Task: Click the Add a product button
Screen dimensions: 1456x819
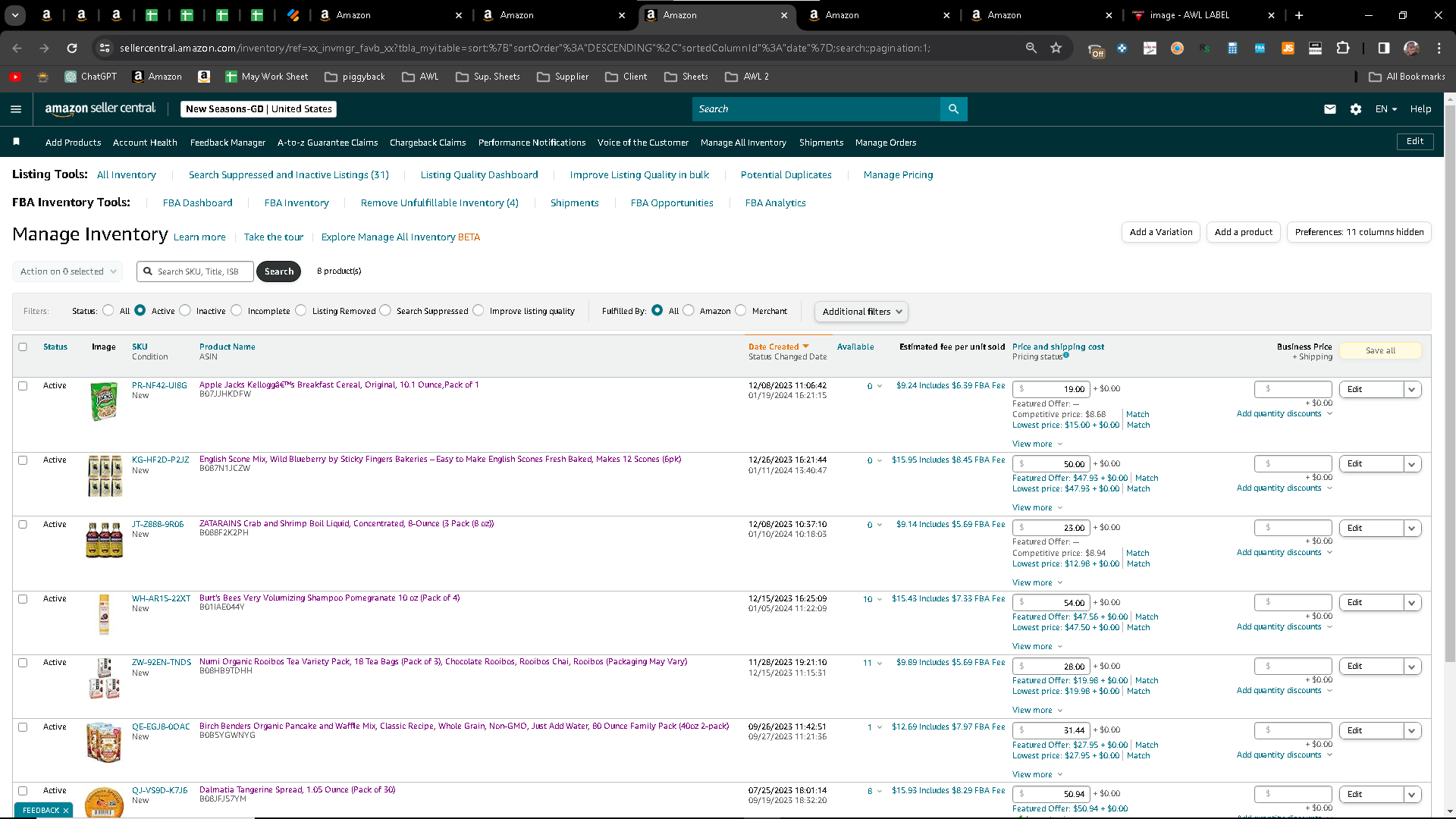Action: pos(1244,232)
